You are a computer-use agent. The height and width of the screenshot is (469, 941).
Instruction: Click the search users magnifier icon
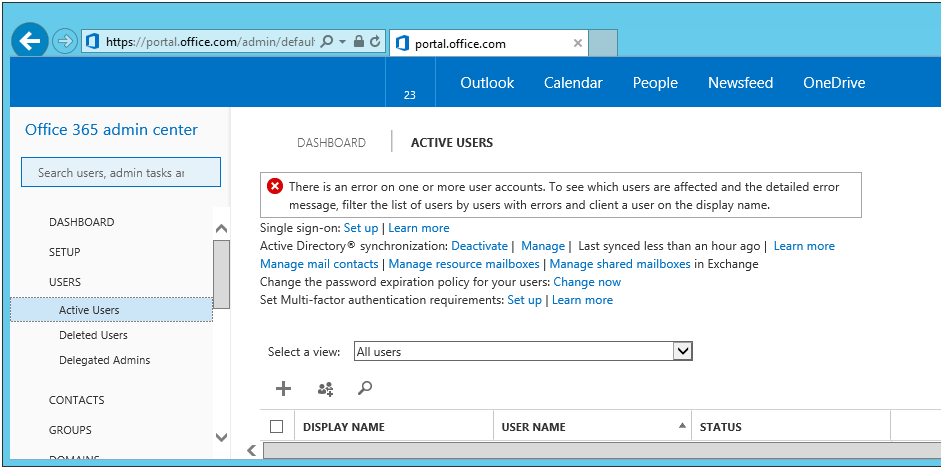pyautogui.click(x=364, y=389)
